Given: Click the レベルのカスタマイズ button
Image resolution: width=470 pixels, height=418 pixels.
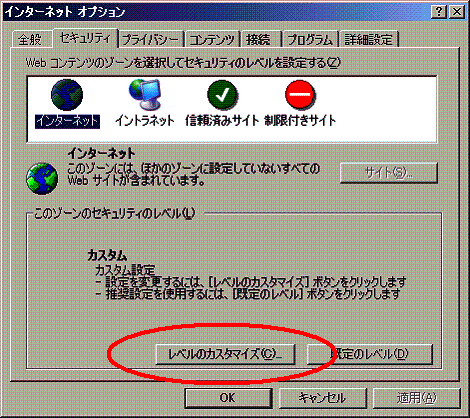Looking at the screenshot, I should click(225, 354).
